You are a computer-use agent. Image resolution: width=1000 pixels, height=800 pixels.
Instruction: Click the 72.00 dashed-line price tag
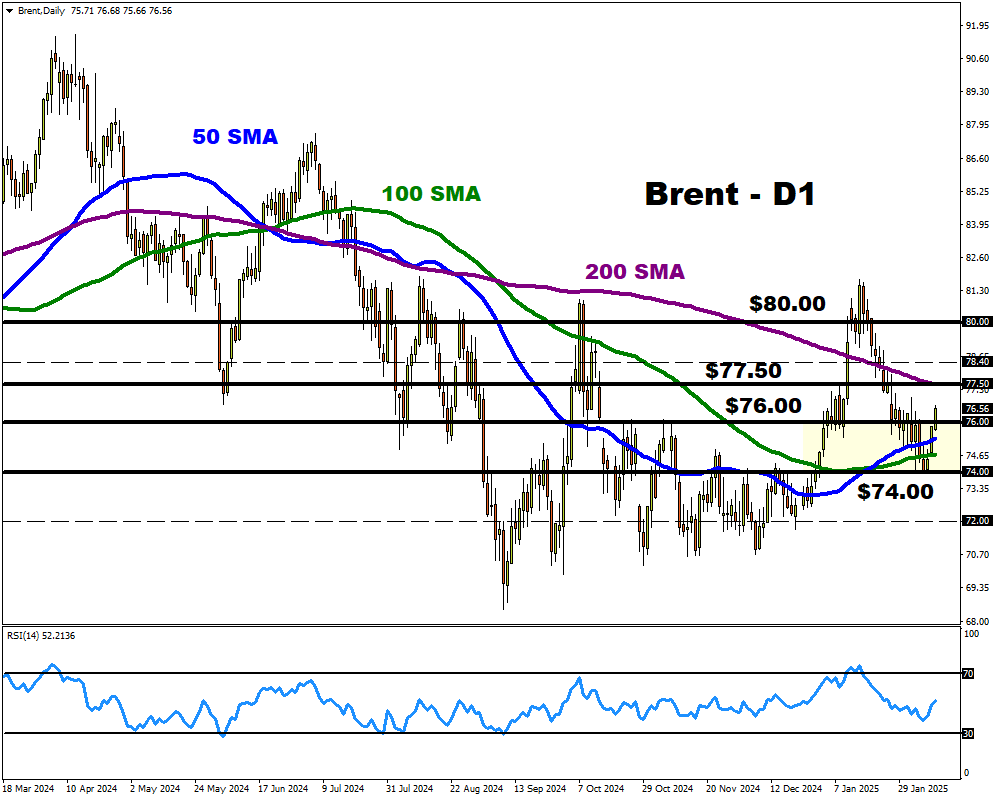(x=977, y=521)
